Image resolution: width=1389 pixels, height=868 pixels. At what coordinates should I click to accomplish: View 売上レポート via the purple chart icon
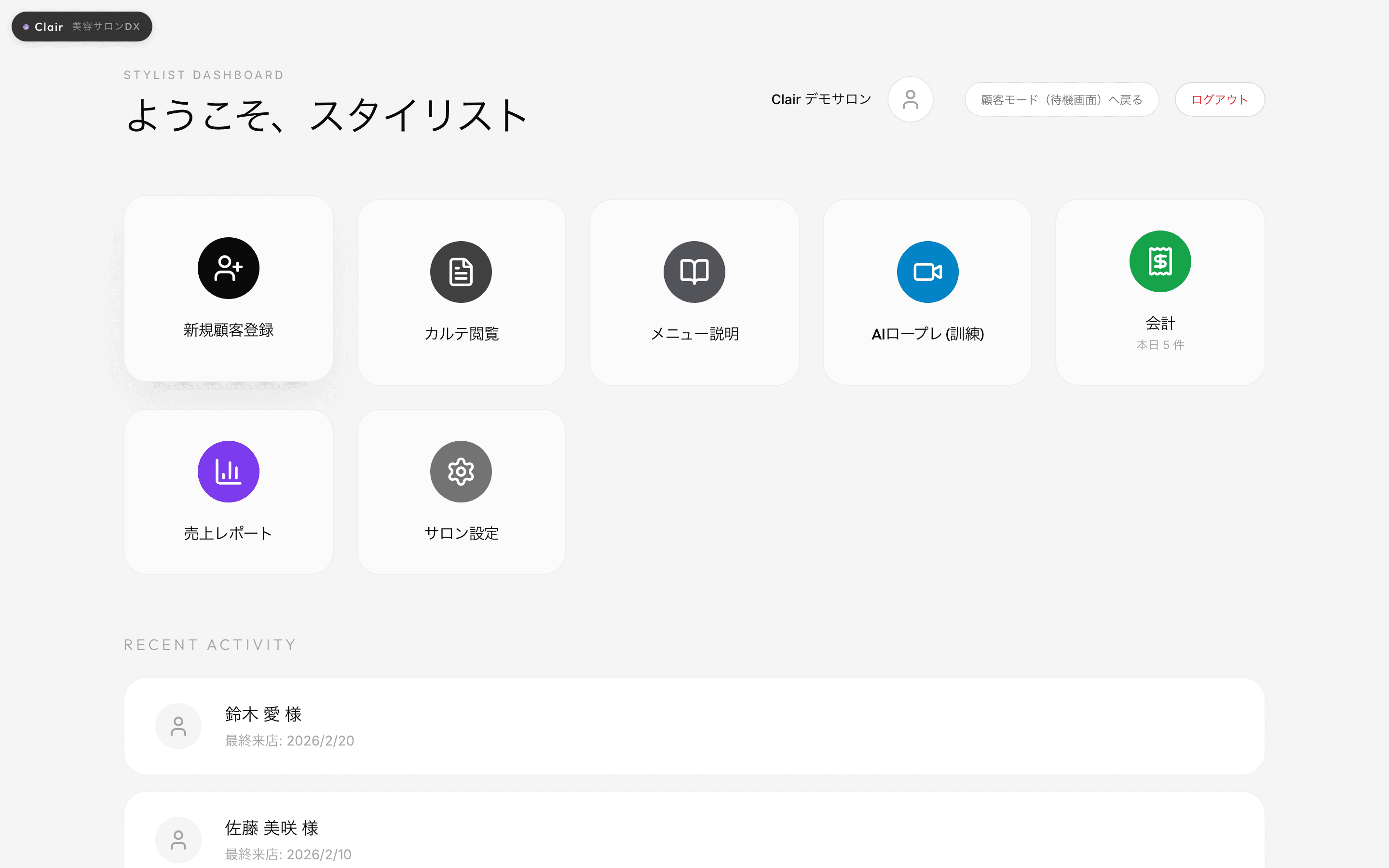pyautogui.click(x=228, y=471)
